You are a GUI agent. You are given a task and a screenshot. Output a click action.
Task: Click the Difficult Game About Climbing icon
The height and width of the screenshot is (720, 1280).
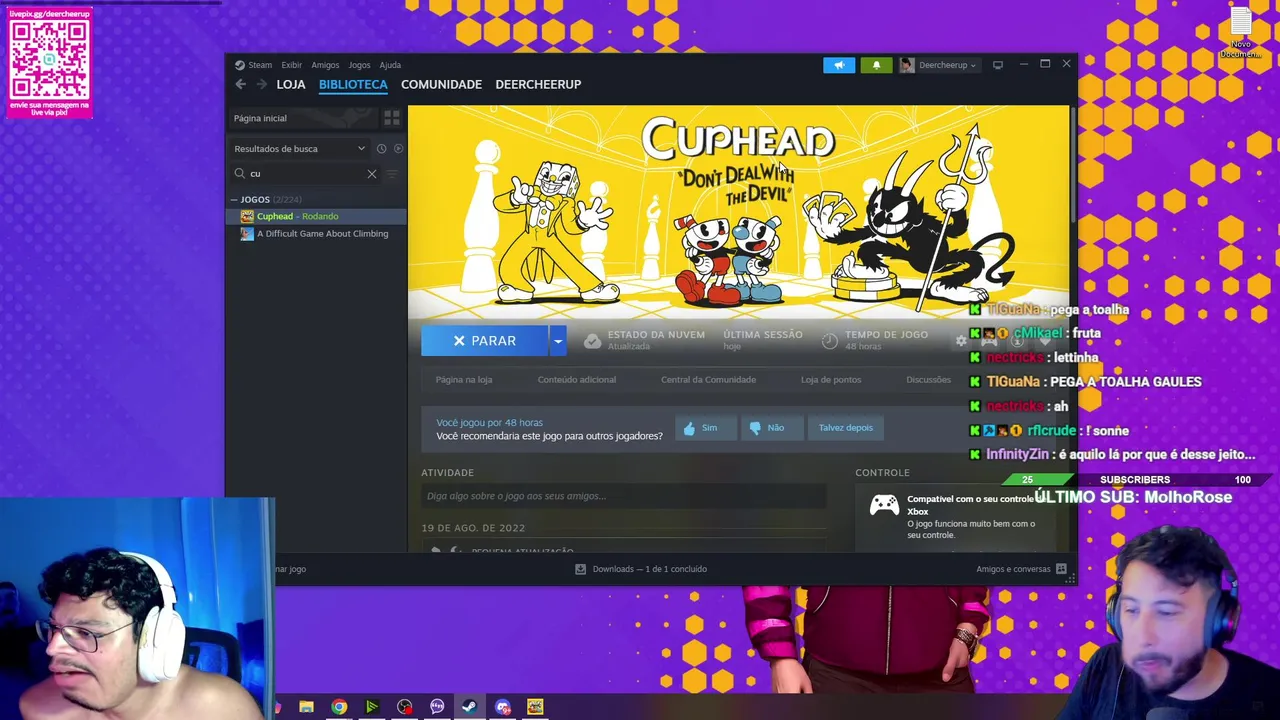point(247,234)
